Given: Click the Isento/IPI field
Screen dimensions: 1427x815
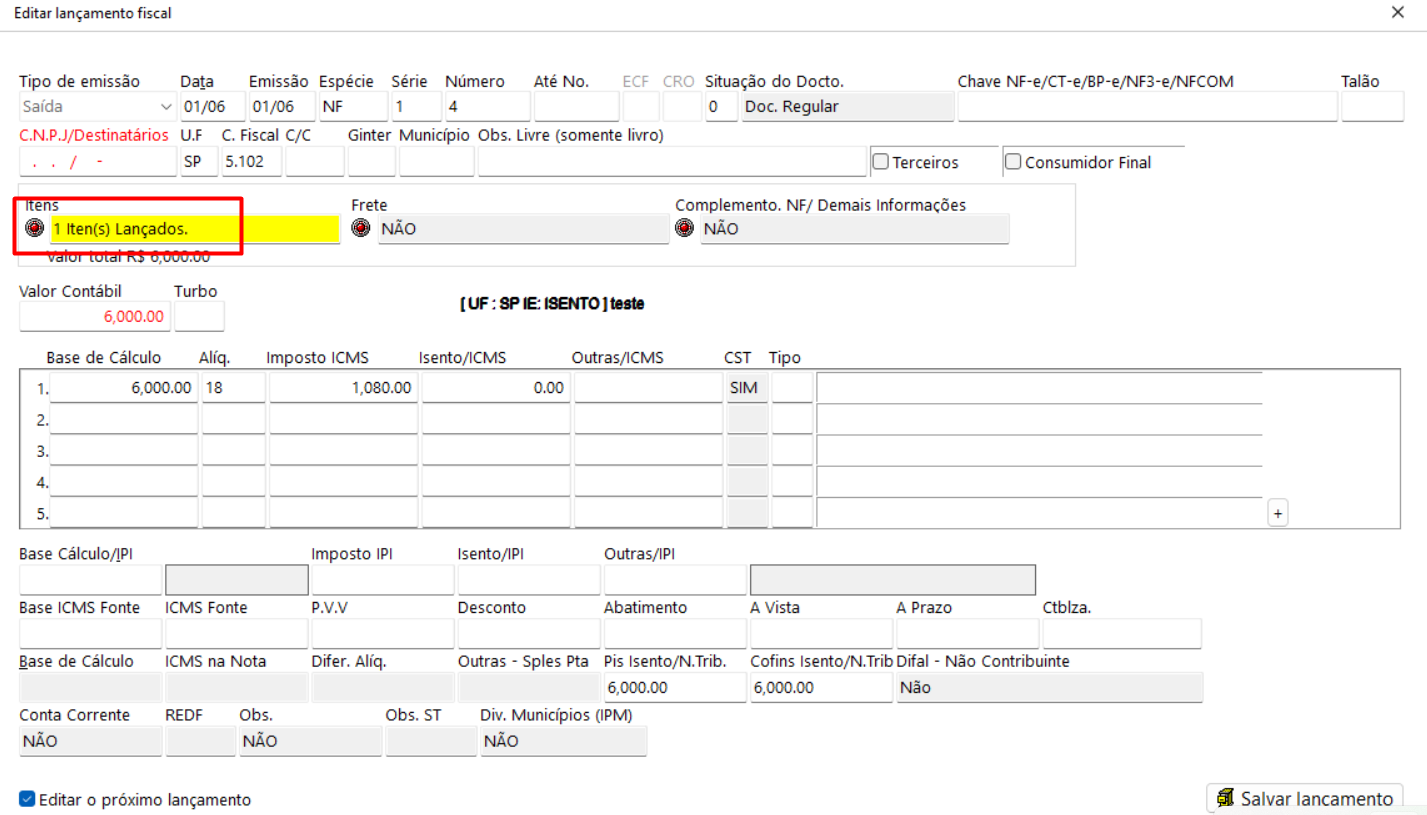Looking at the screenshot, I should point(529,580).
